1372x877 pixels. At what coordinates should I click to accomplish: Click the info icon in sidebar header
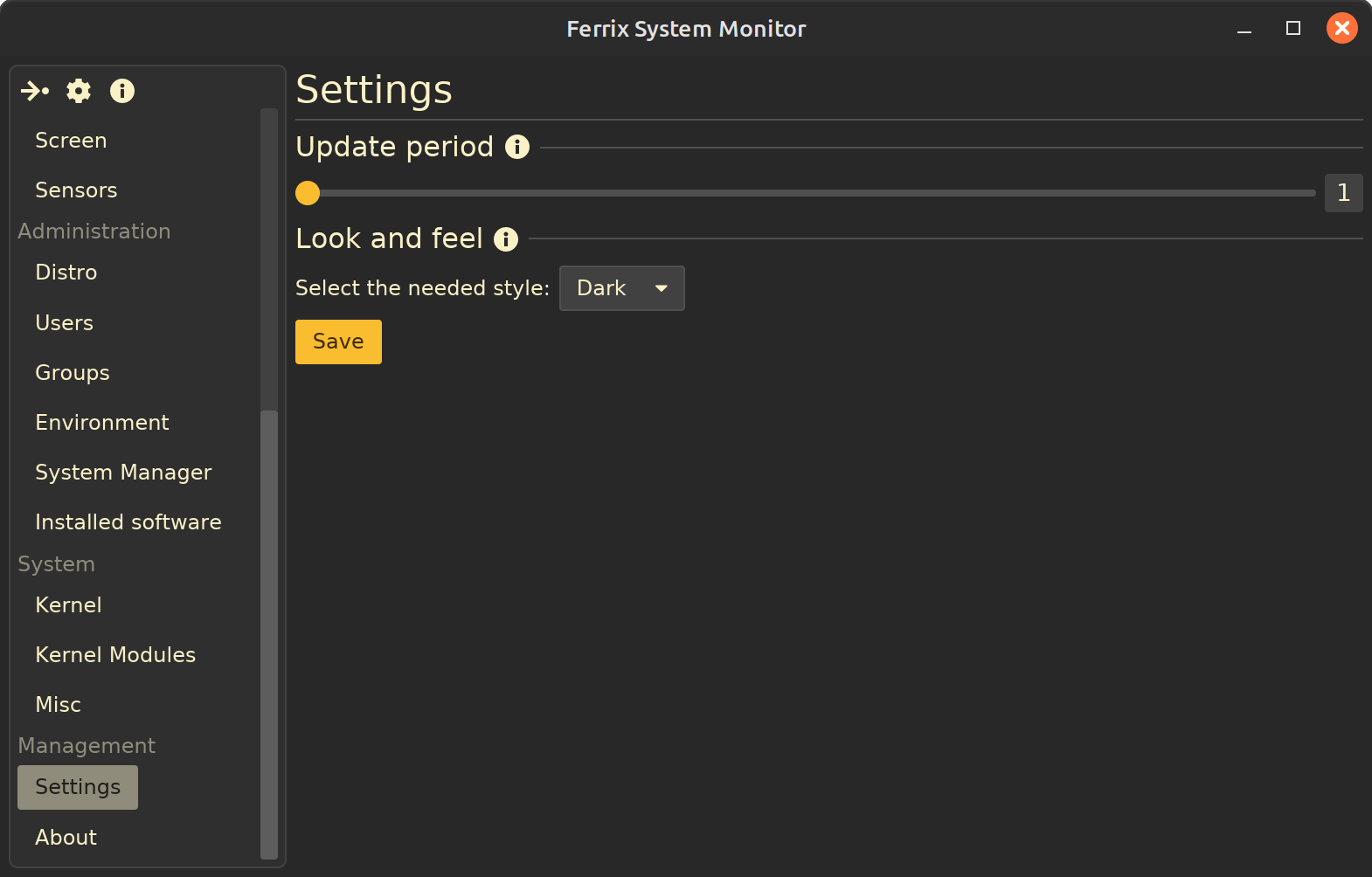point(122,91)
